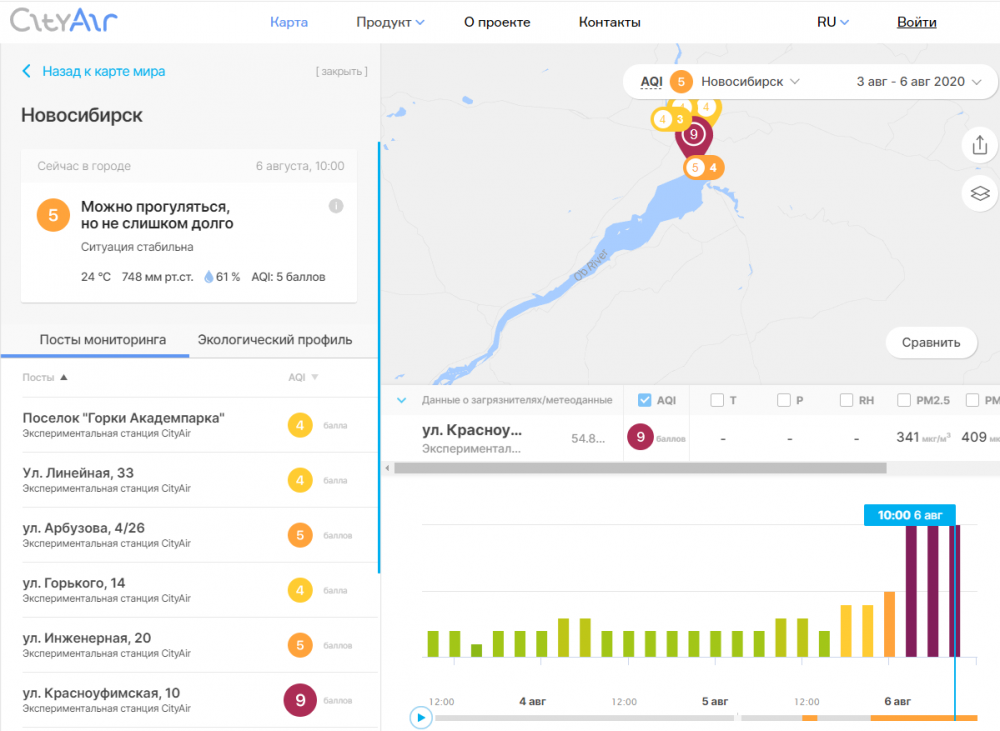Image resolution: width=1000 pixels, height=731 pixels.
Task: Click the Войти login link
Action: click(917, 22)
